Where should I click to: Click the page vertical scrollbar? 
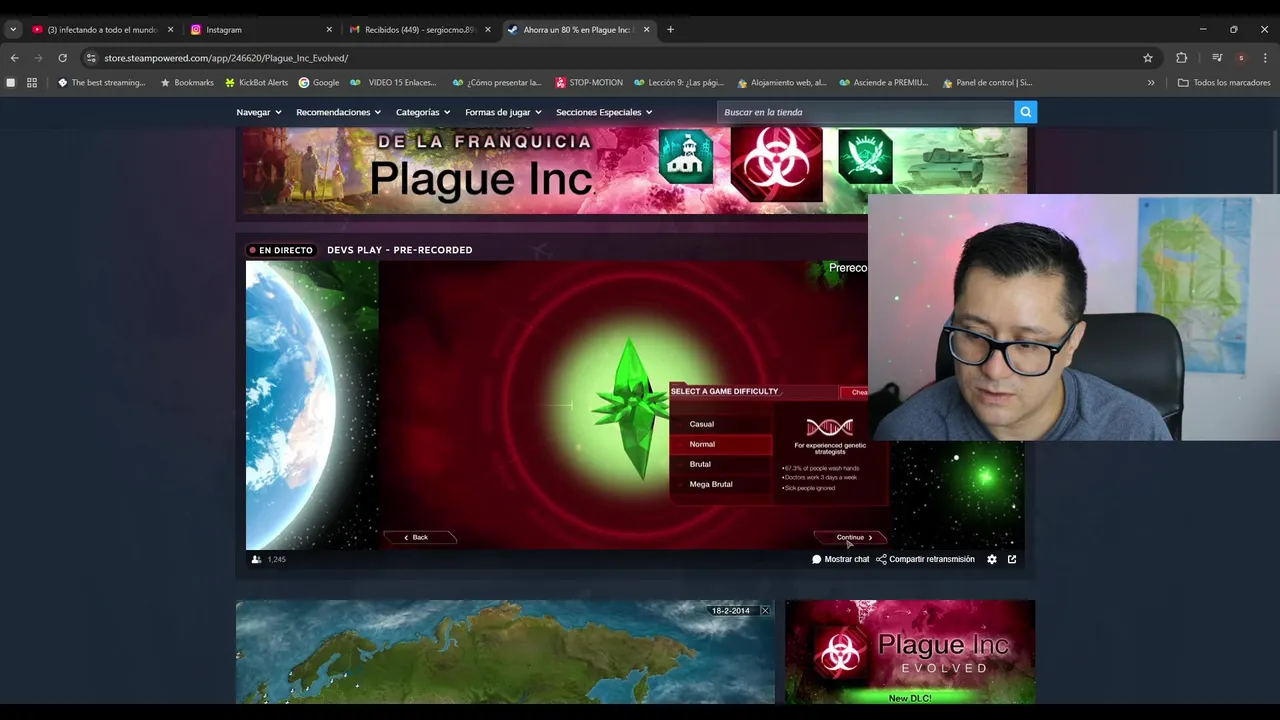tap(1275, 160)
